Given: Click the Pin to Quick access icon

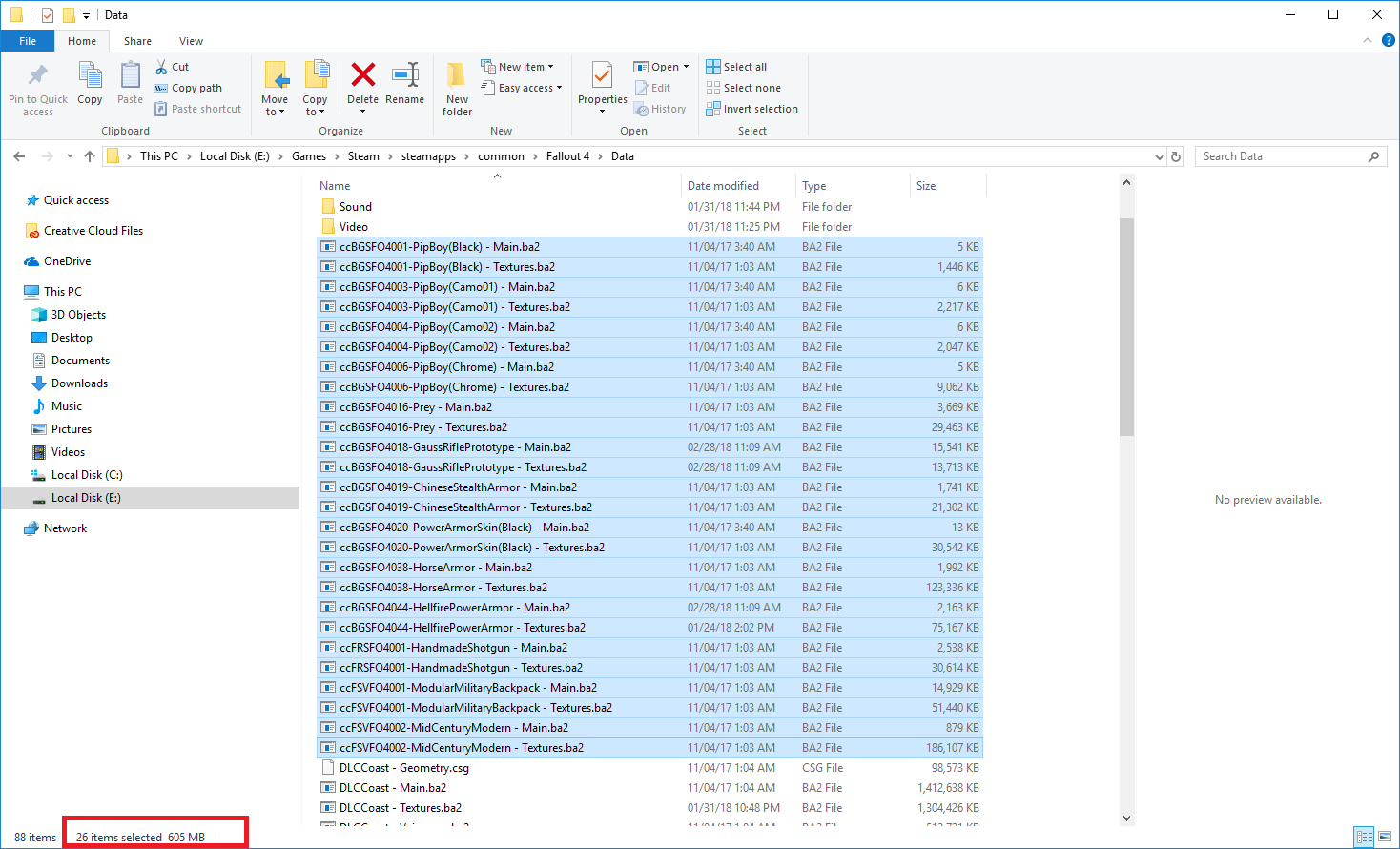Looking at the screenshot, I should pyautogui.click(x=38, y=75).
